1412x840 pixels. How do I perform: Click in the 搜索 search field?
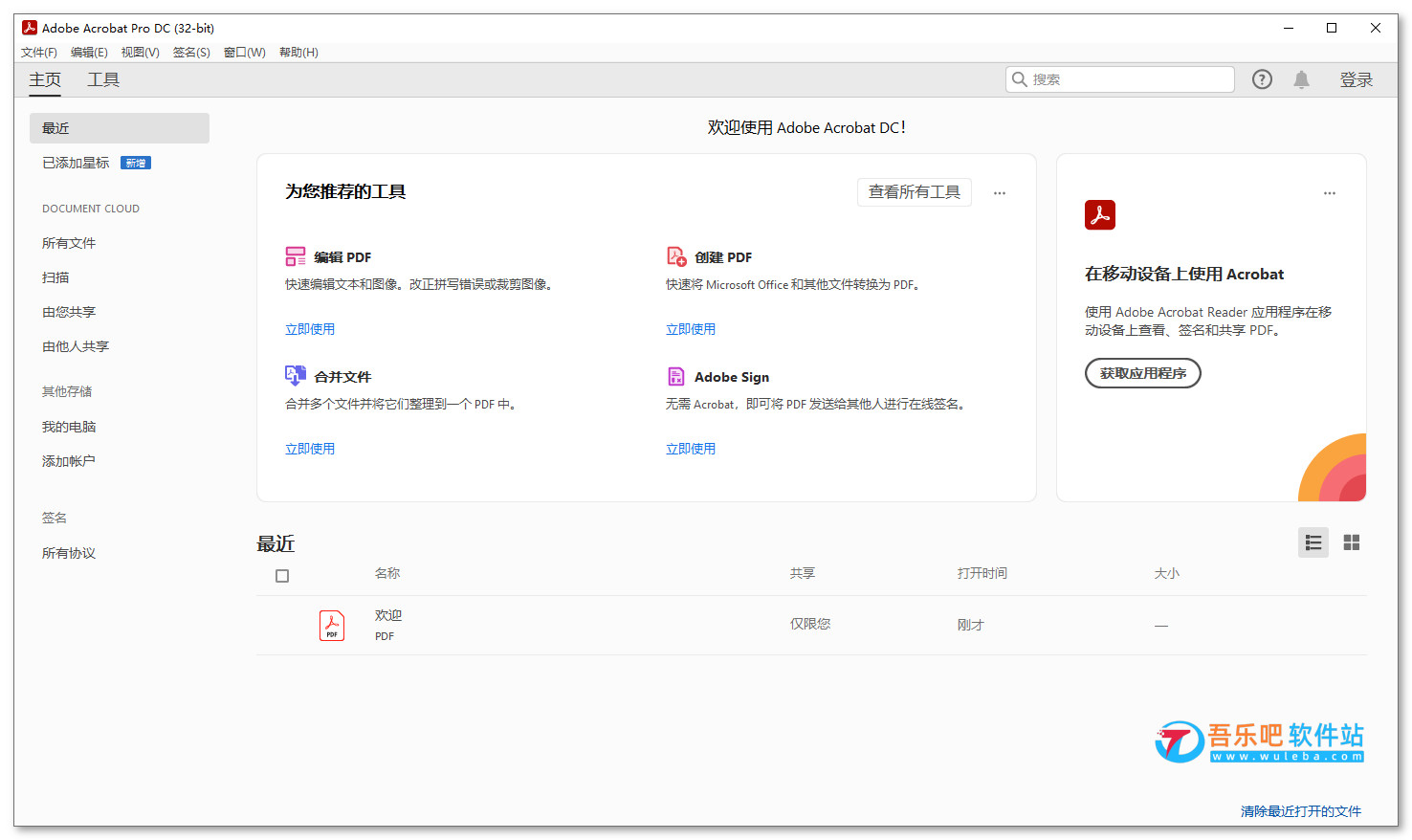click(x=1120, y=79)
